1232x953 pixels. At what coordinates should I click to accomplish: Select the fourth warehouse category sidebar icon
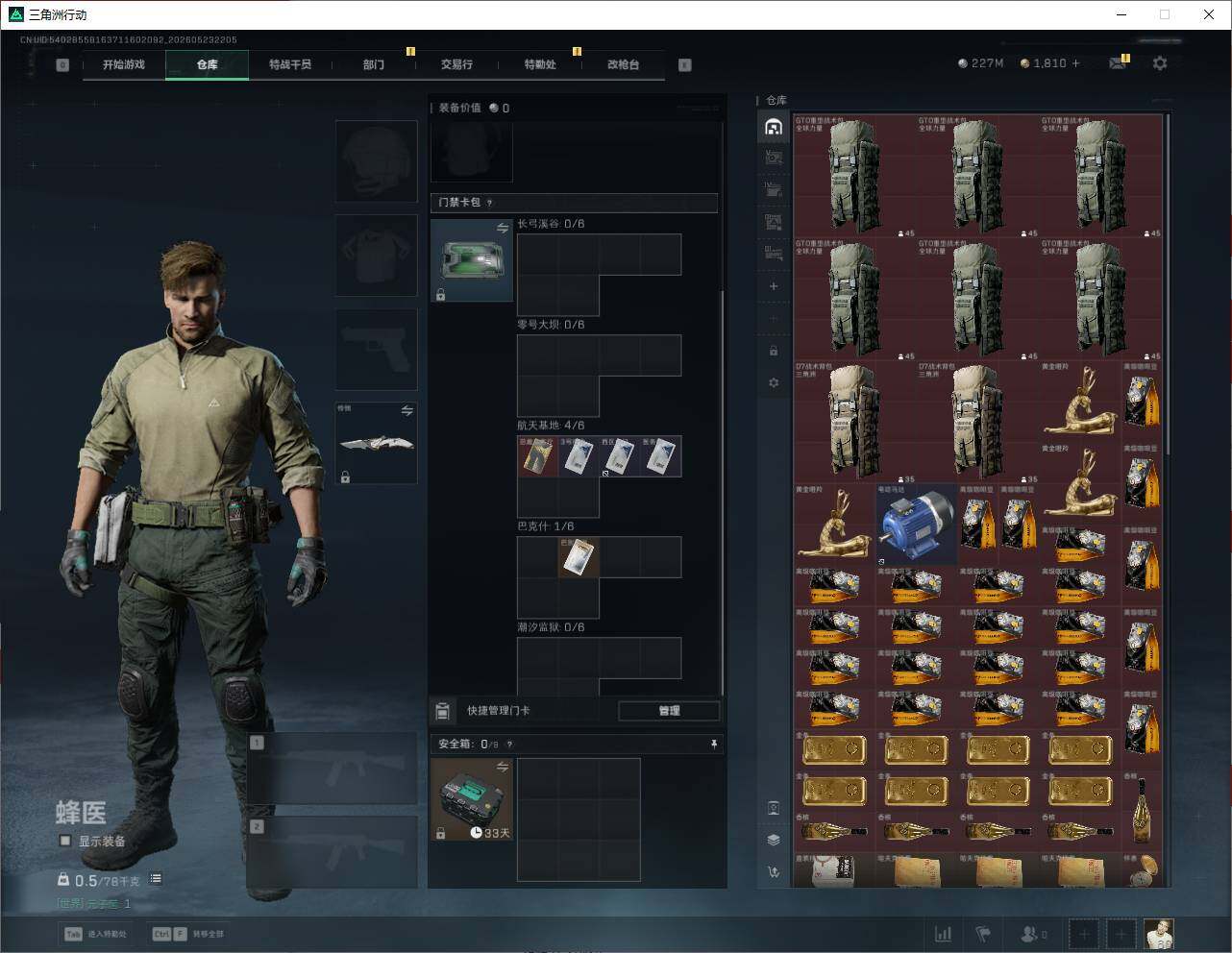point(774,222)
